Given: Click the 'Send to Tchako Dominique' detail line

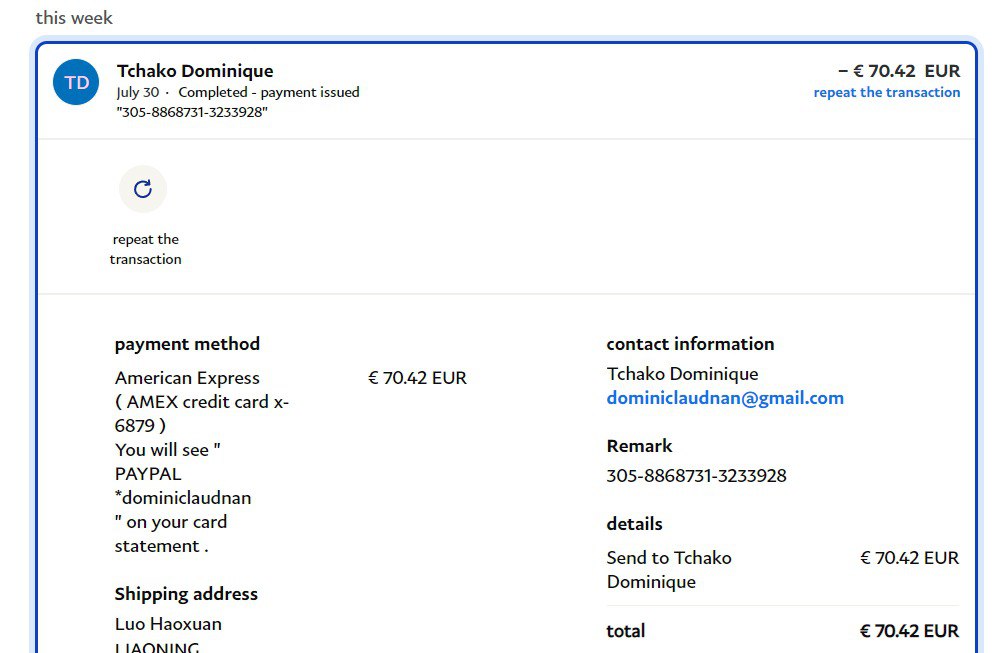Looking at the screenshot, I should (668, 570).
